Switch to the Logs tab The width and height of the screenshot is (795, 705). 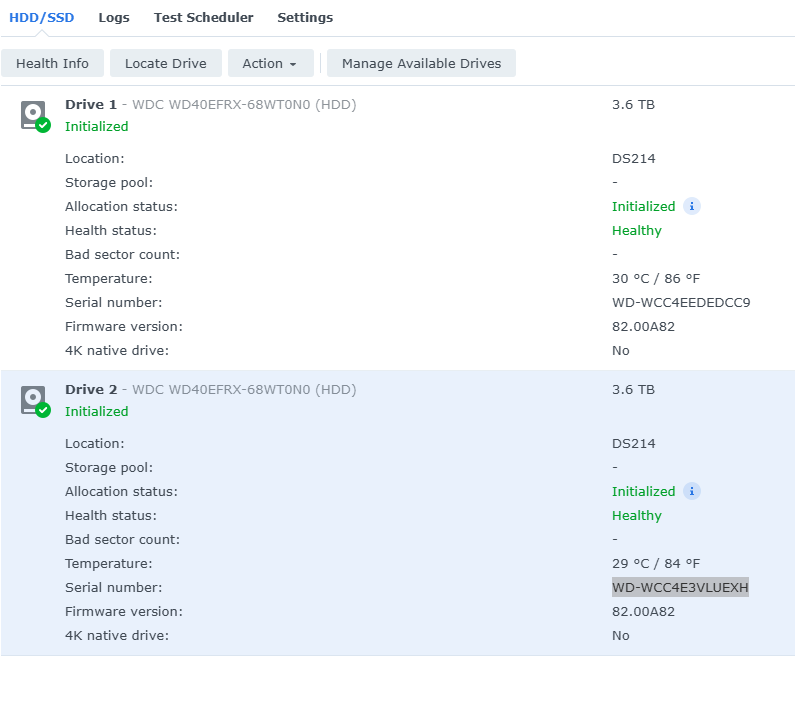114,18
